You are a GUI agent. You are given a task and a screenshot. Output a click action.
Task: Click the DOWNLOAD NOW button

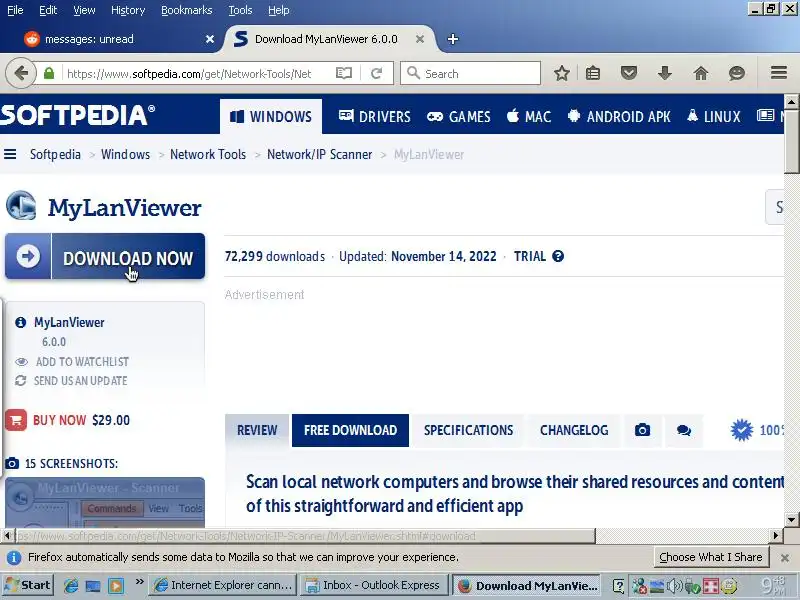105,257
